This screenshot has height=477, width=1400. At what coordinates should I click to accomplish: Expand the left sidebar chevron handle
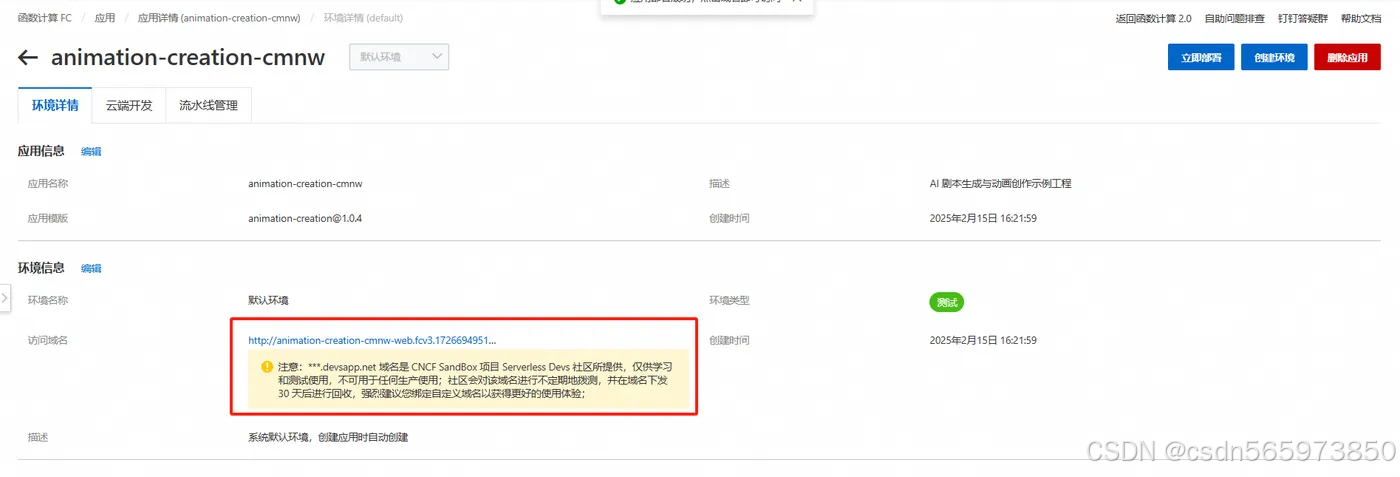pos(5,297)
